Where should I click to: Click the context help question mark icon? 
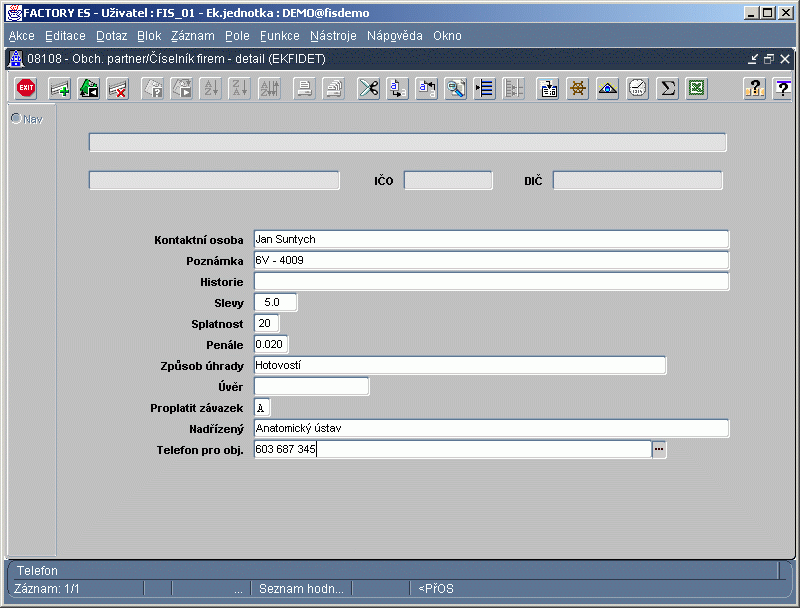pos(783,89)
